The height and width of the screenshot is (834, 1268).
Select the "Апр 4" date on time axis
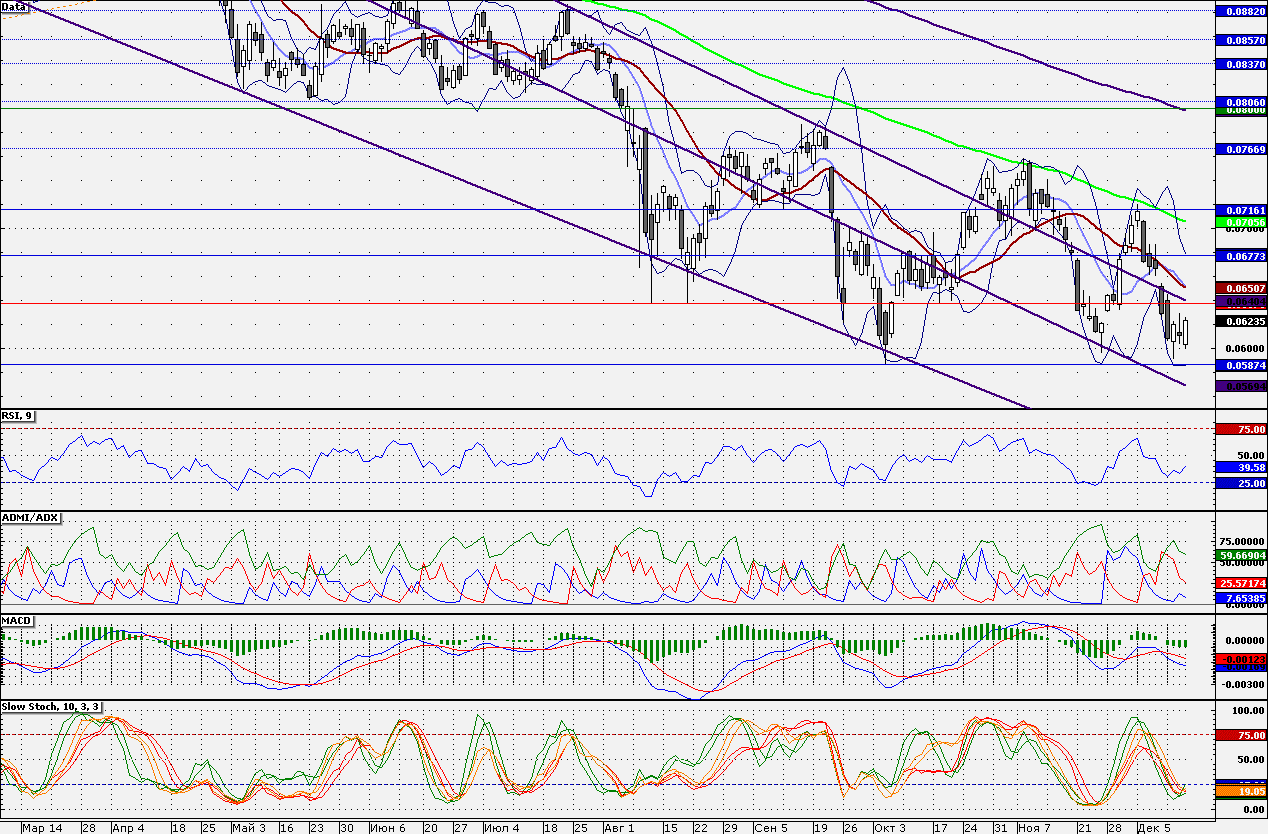[128, 828]
